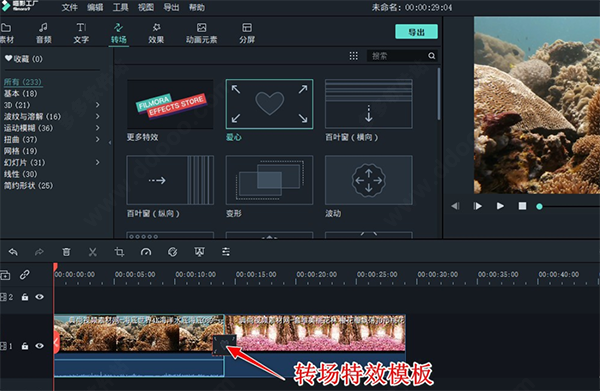The width and height of the screenshot is (600, 391).
Task: Select 网格 (19) category
Action: tap(21, 151)
